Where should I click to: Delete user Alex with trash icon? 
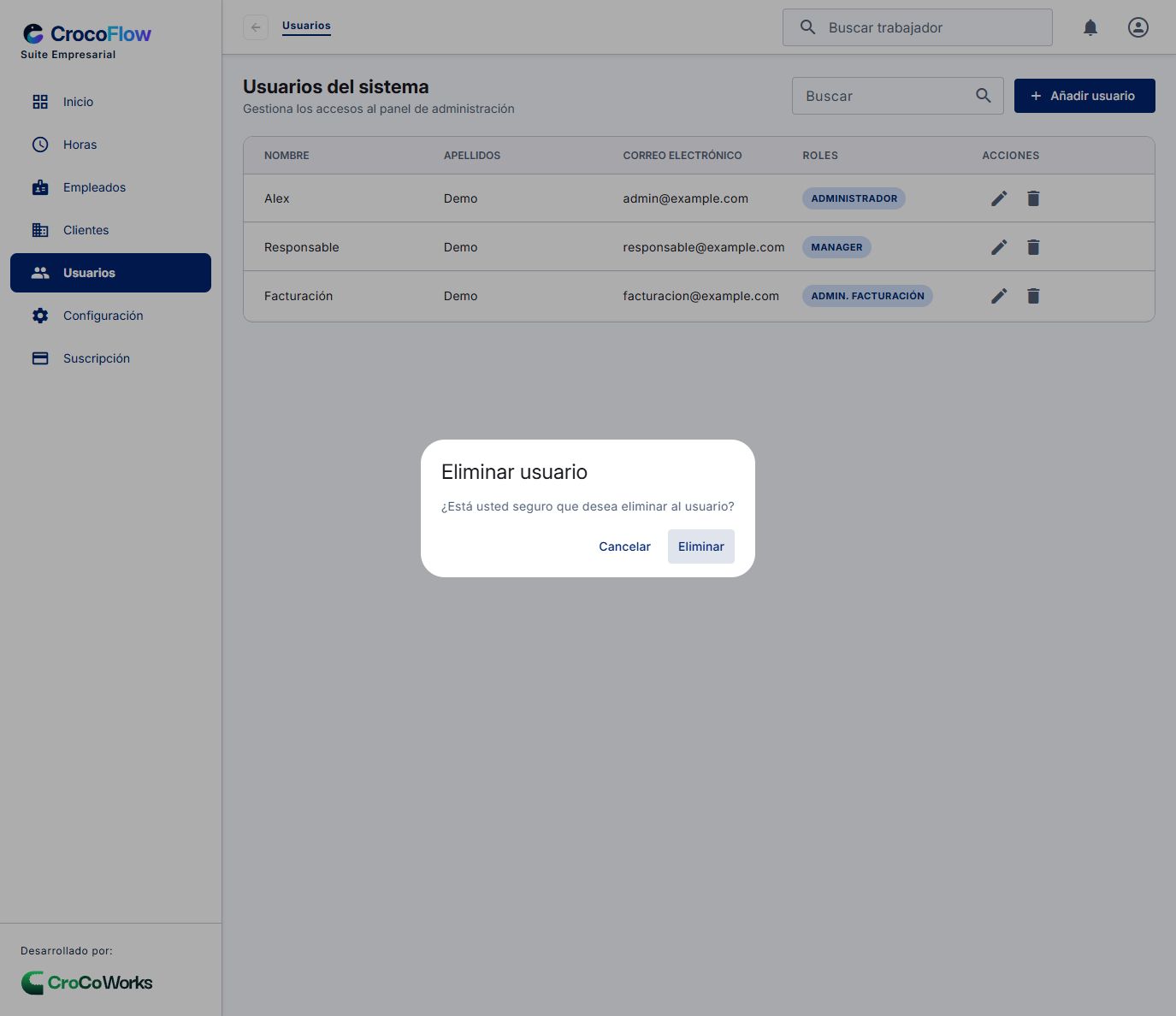coord(1033,198)
